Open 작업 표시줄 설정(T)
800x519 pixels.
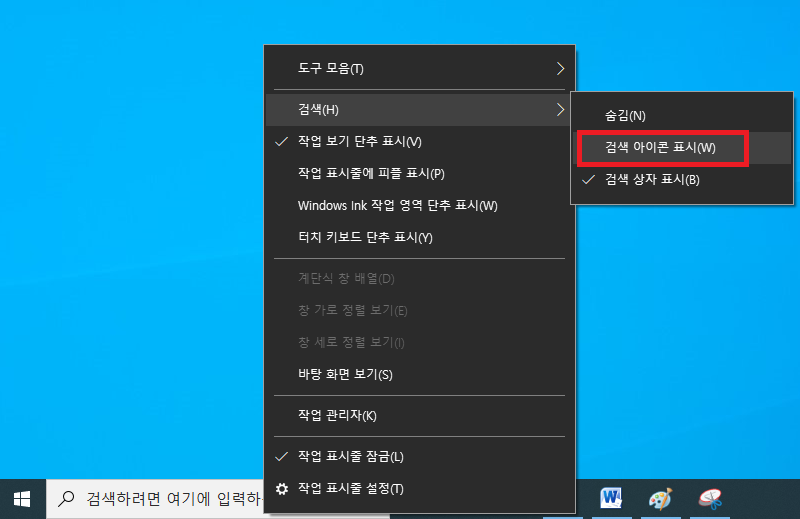(419, 489)
